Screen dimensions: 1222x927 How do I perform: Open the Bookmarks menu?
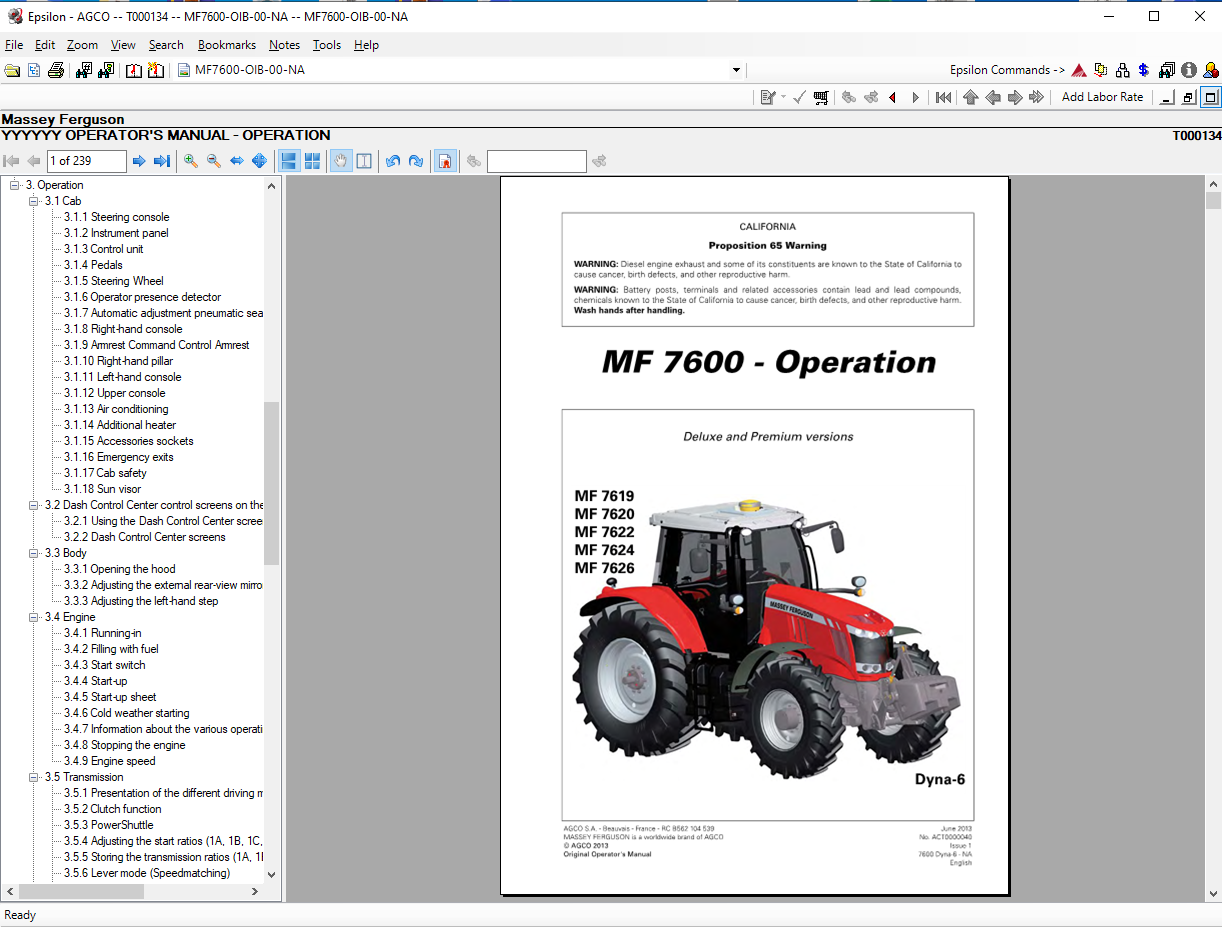click(x=227, y=45)
